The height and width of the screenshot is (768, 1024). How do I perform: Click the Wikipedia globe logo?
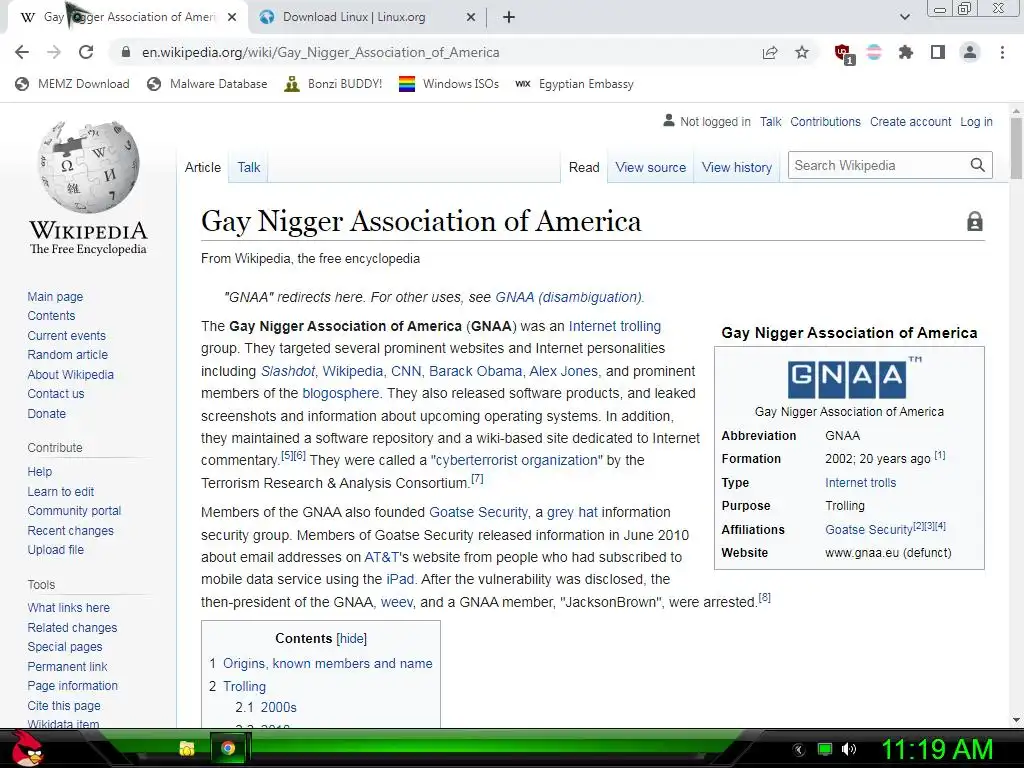click(x=88, y=167)
